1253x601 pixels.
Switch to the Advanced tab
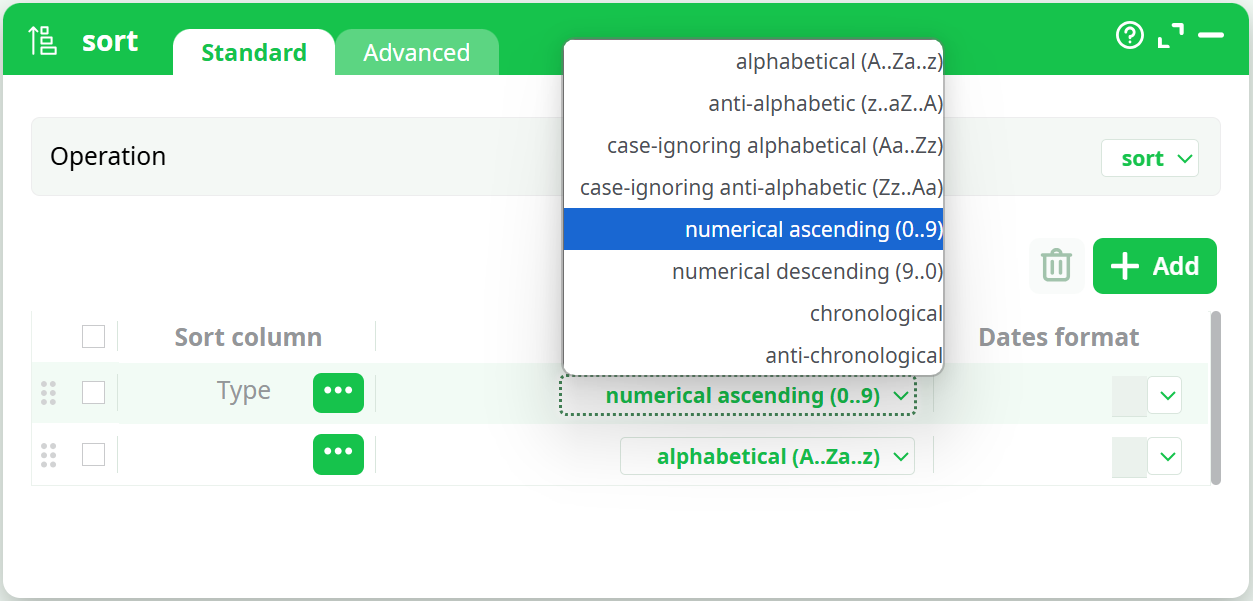click(417, 52)
